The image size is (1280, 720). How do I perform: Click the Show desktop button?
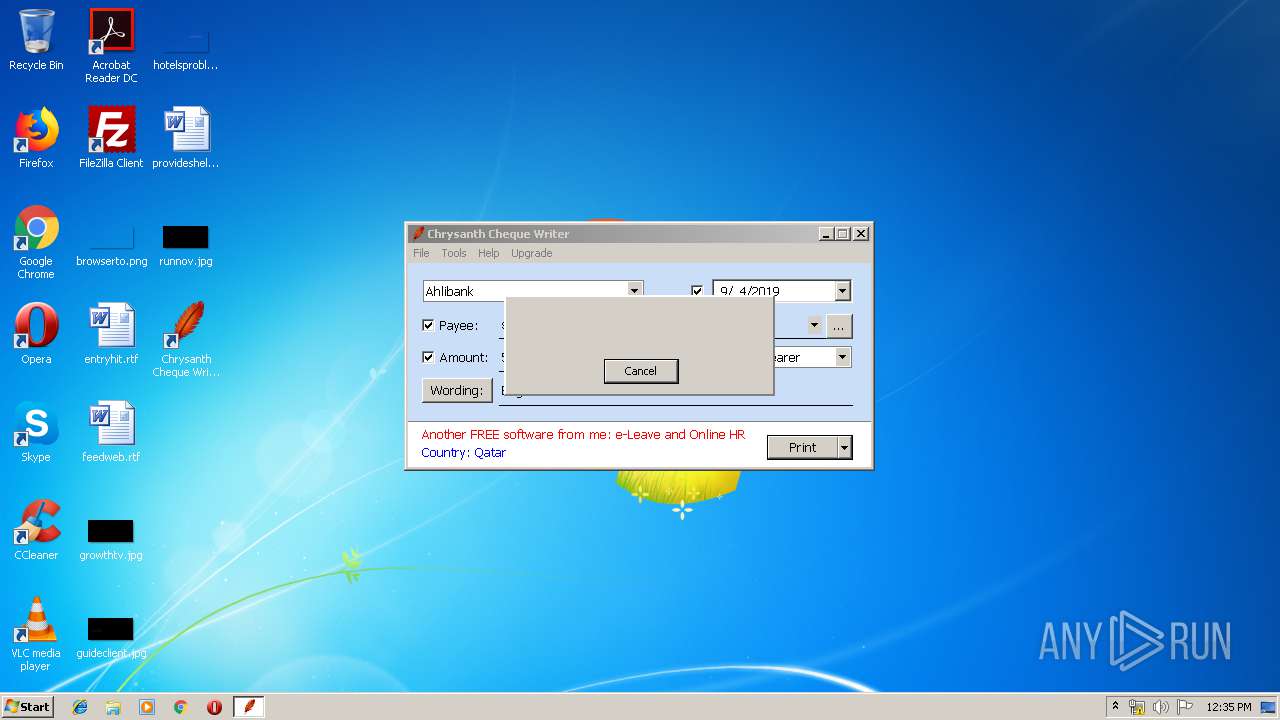click(1268, 707)
